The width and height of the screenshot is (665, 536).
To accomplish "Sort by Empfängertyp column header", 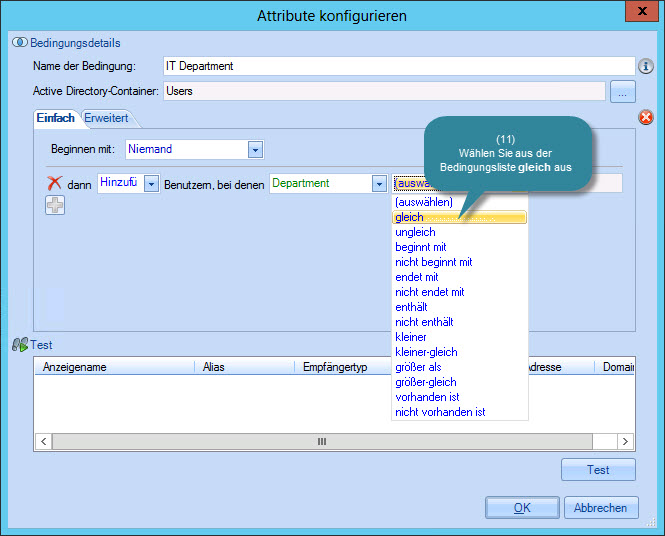I will pyautogui.click(x=343, y=367).
